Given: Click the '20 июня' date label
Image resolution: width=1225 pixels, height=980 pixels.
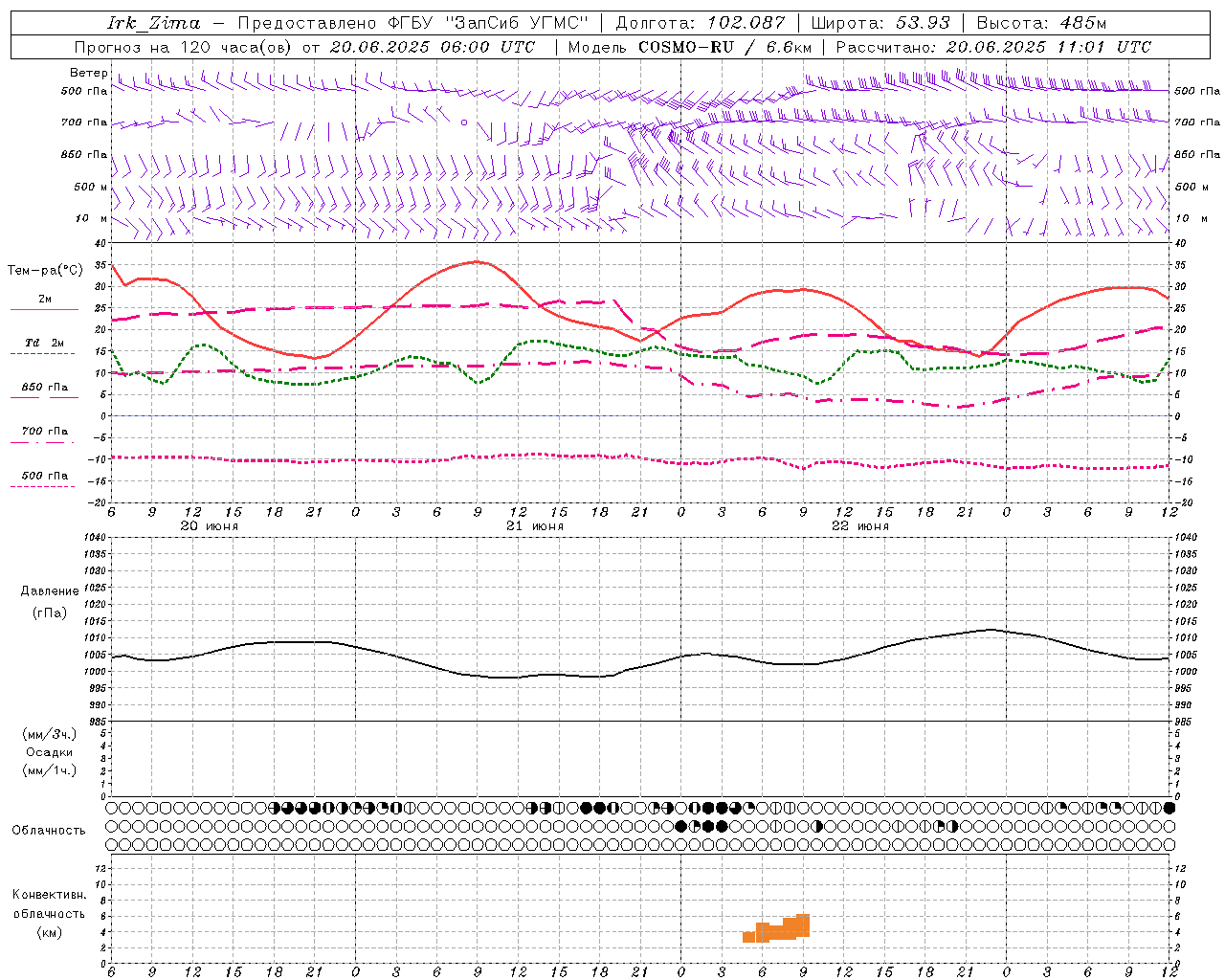Looking at the screenshot, I should pyautogui.click(x=210, y=526).
